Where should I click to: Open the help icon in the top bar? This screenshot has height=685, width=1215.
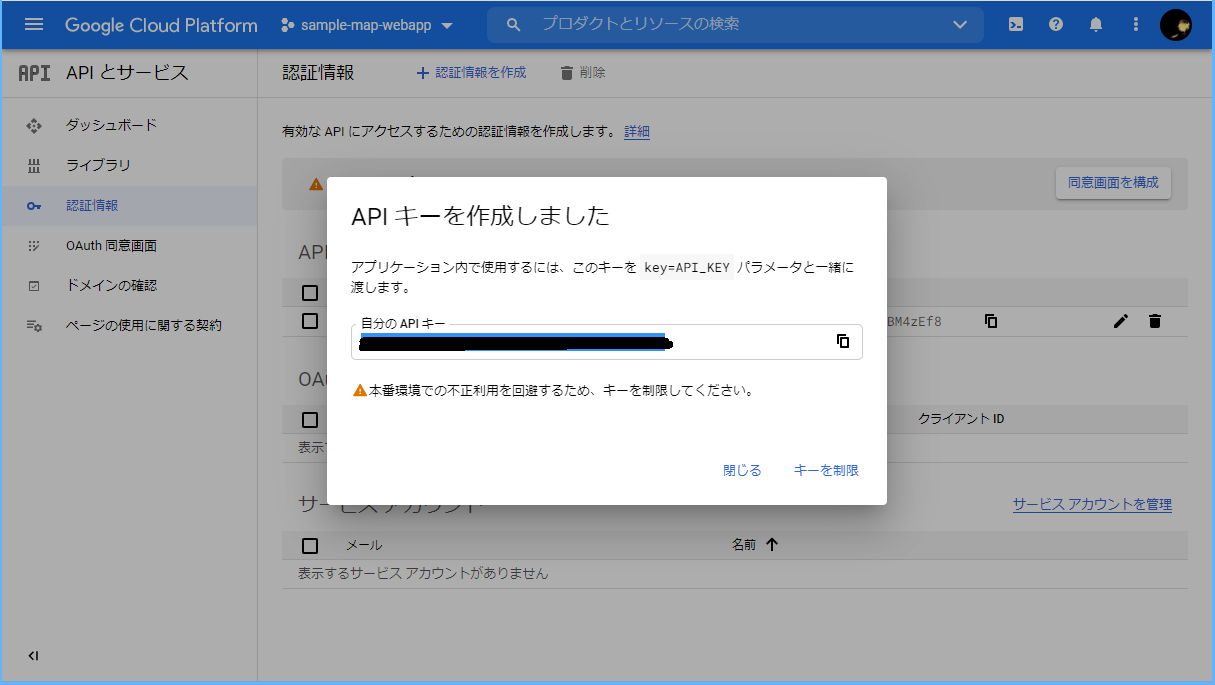tap(1055, 25)
